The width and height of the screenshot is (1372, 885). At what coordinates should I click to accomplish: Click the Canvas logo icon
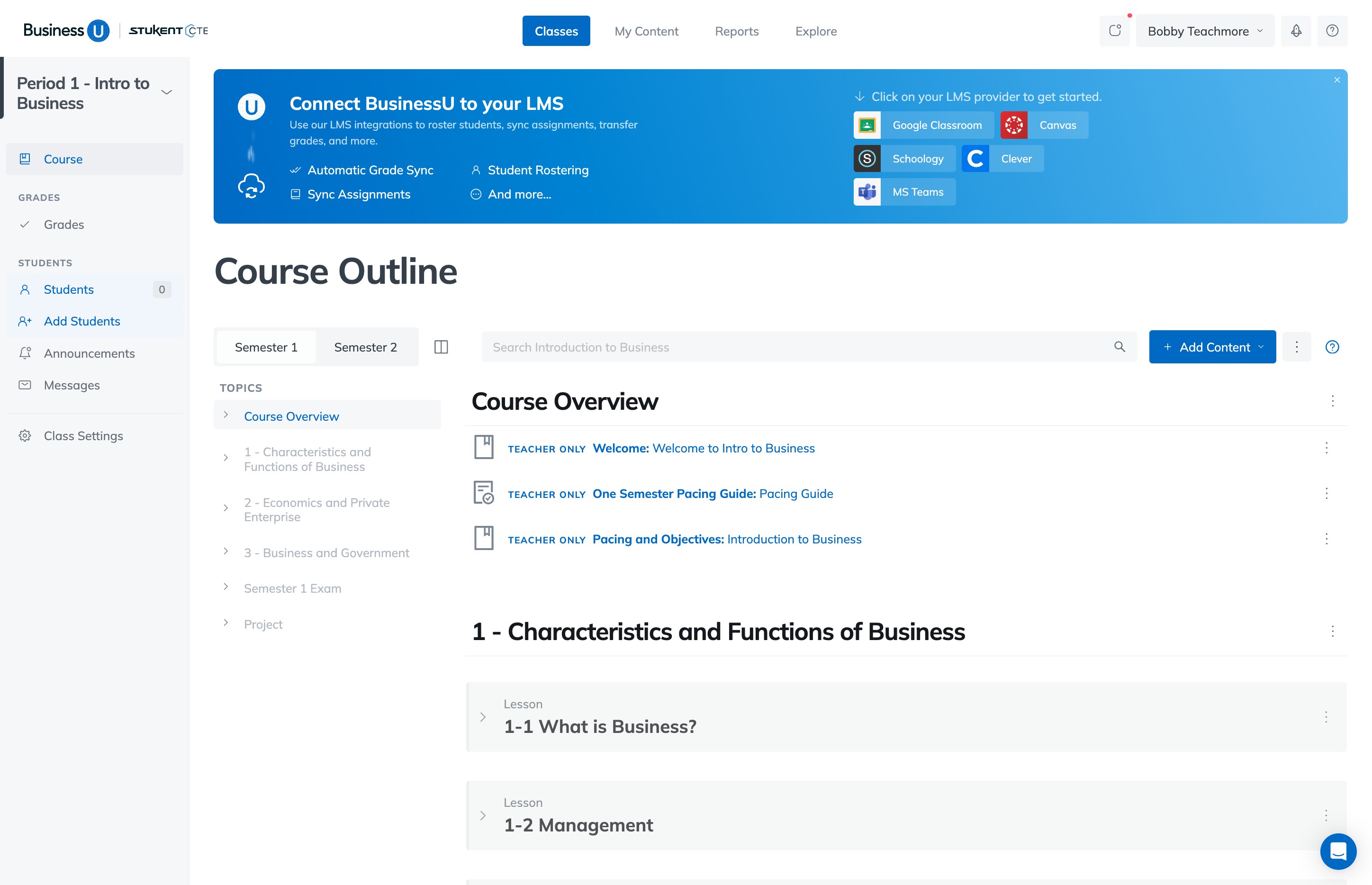click(1014, 125)
